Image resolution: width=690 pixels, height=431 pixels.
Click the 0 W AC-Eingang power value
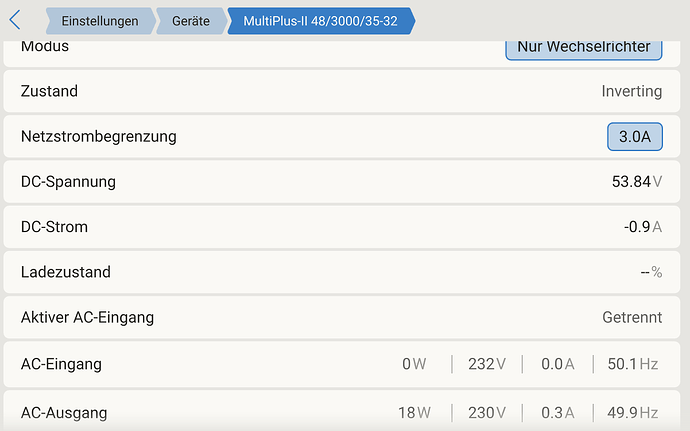pos(414,364)
